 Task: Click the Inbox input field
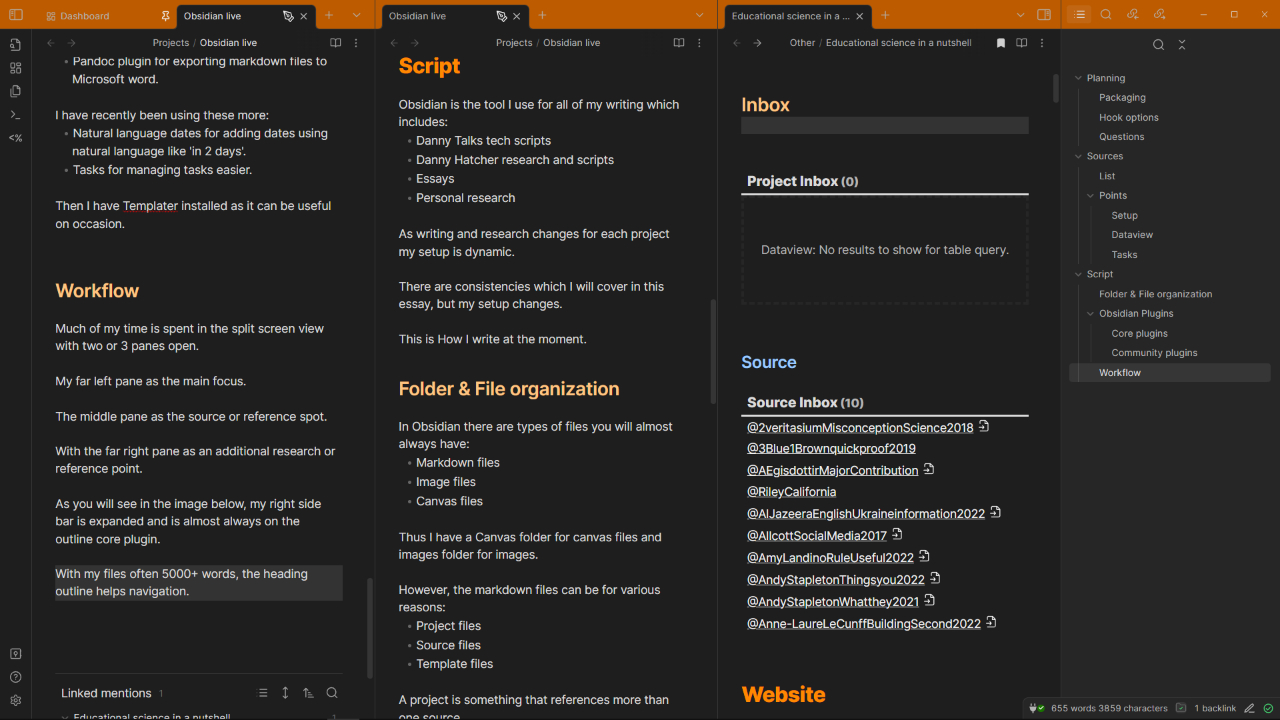coord(884,126)
